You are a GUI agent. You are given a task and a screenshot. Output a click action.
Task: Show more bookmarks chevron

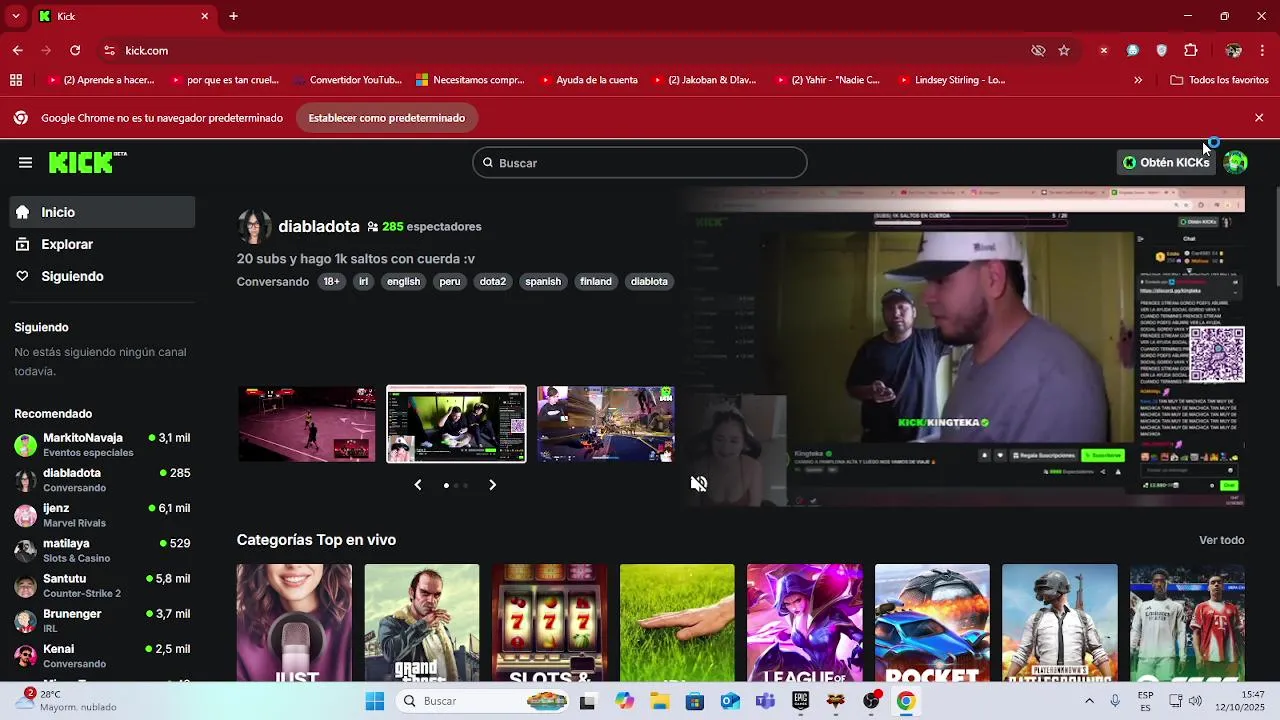point(1138,80)
